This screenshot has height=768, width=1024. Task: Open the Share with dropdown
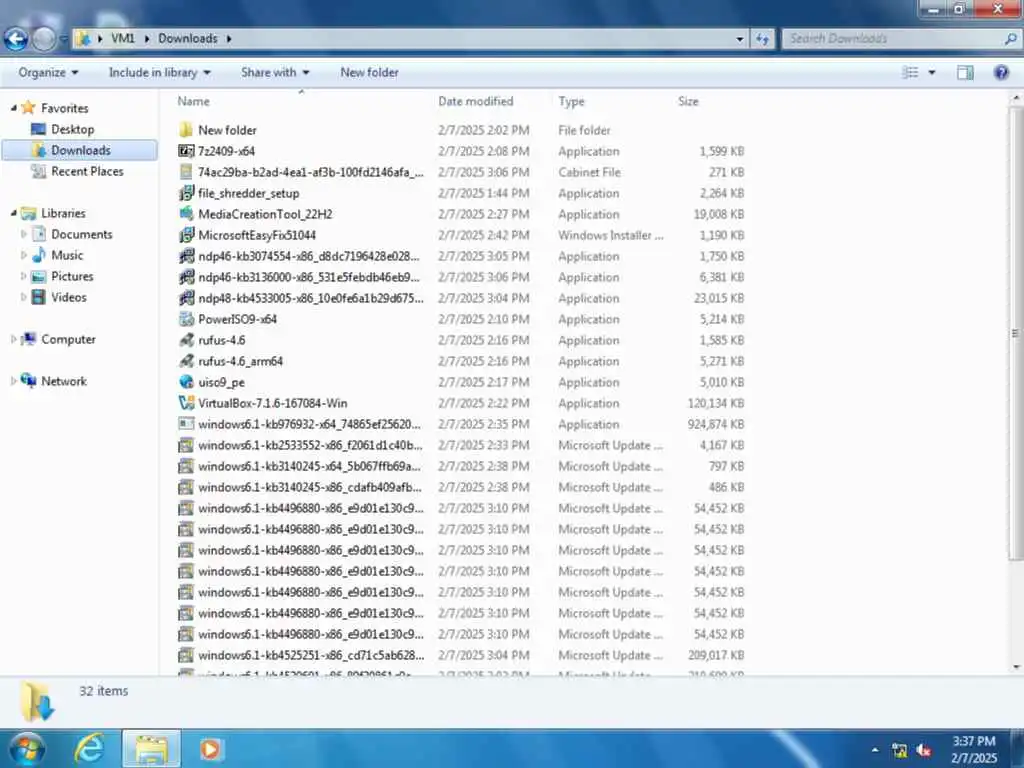pyautogui.click(x=275, y=72)
